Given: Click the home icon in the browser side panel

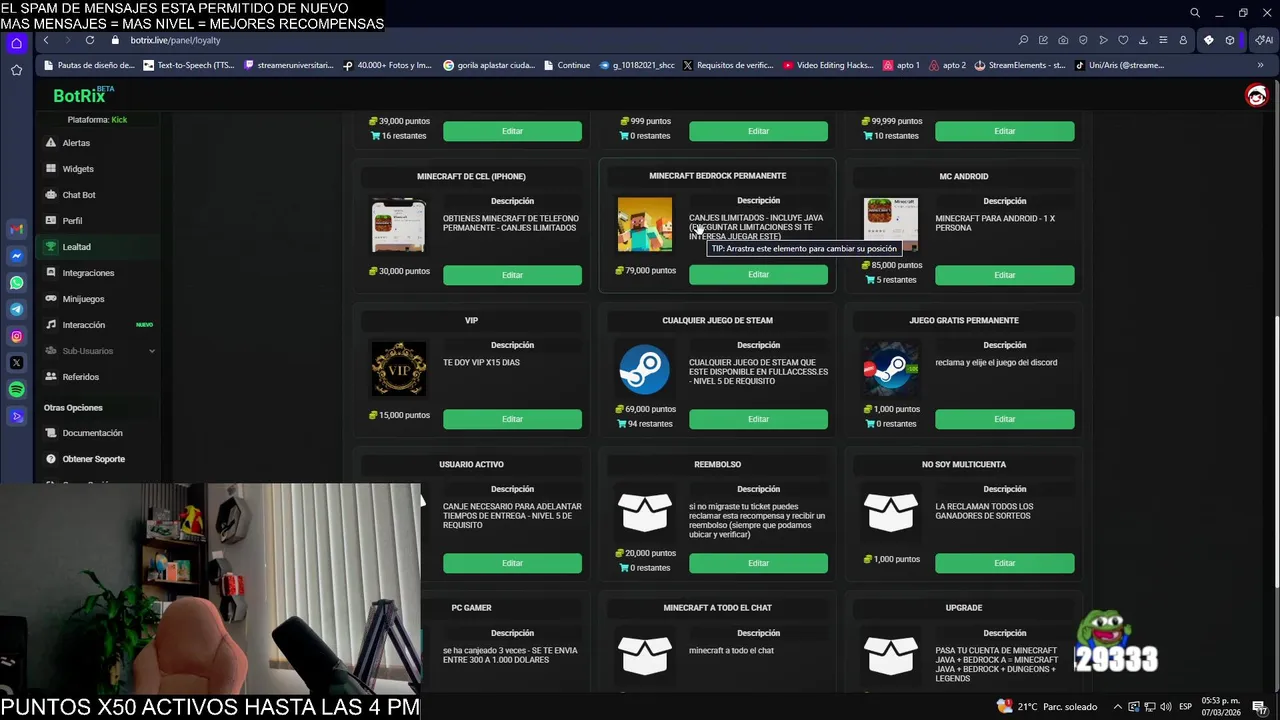Looking at the screenshot, I should pyautogui.click(x=16, y=43).
